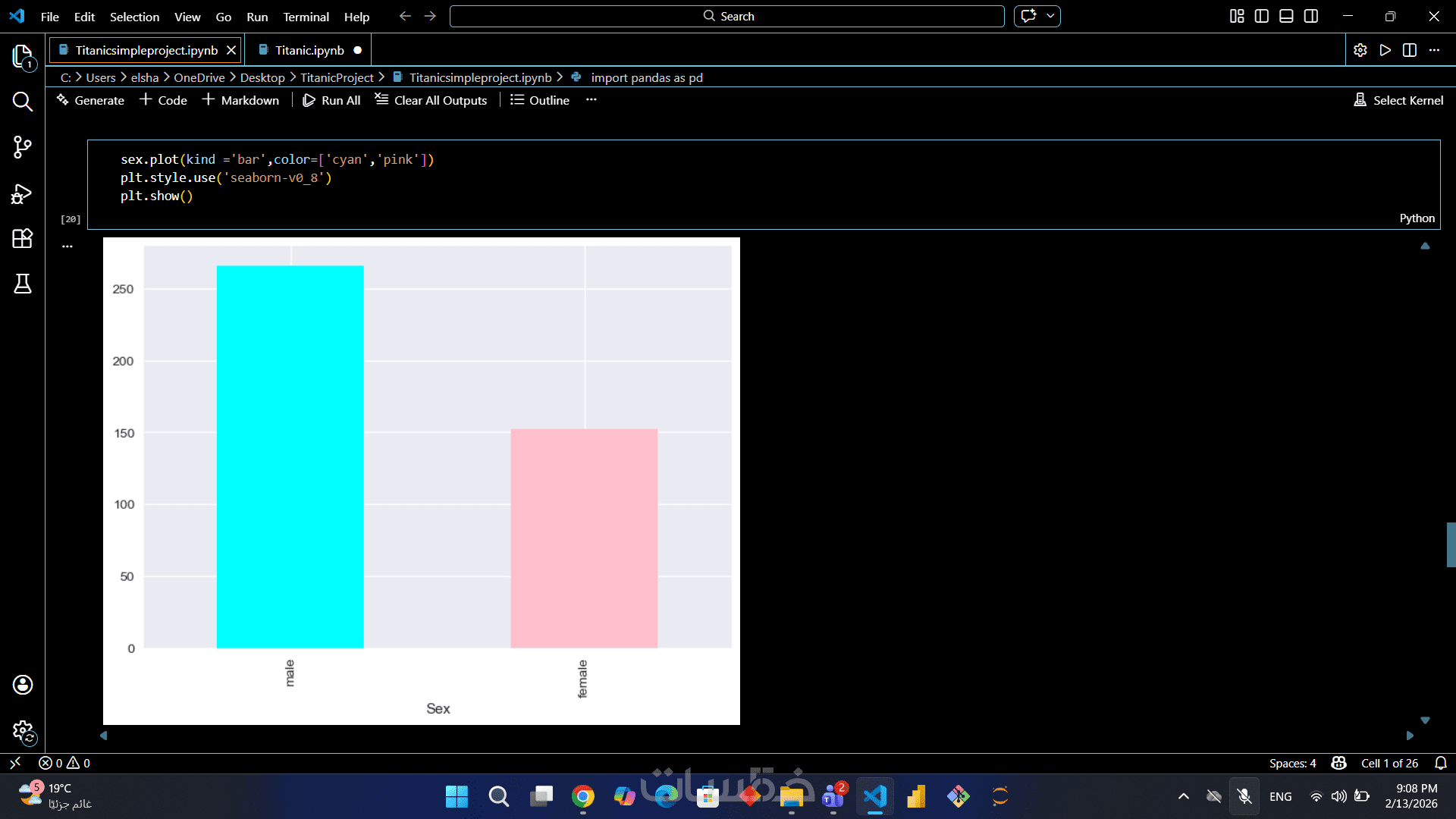Open the Source Control view
The height and width of the screenshot is (819, 1456).
(x=23, y=147)
